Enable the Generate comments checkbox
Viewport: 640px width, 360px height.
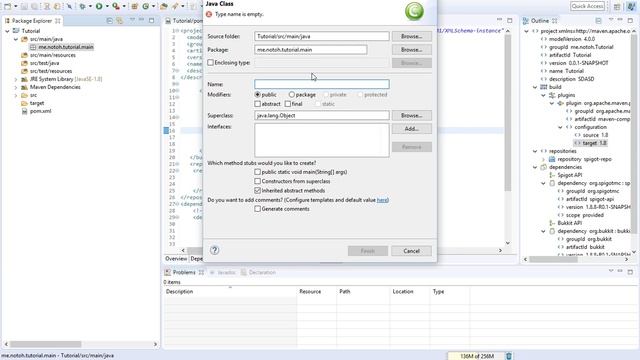pos(258,209)
